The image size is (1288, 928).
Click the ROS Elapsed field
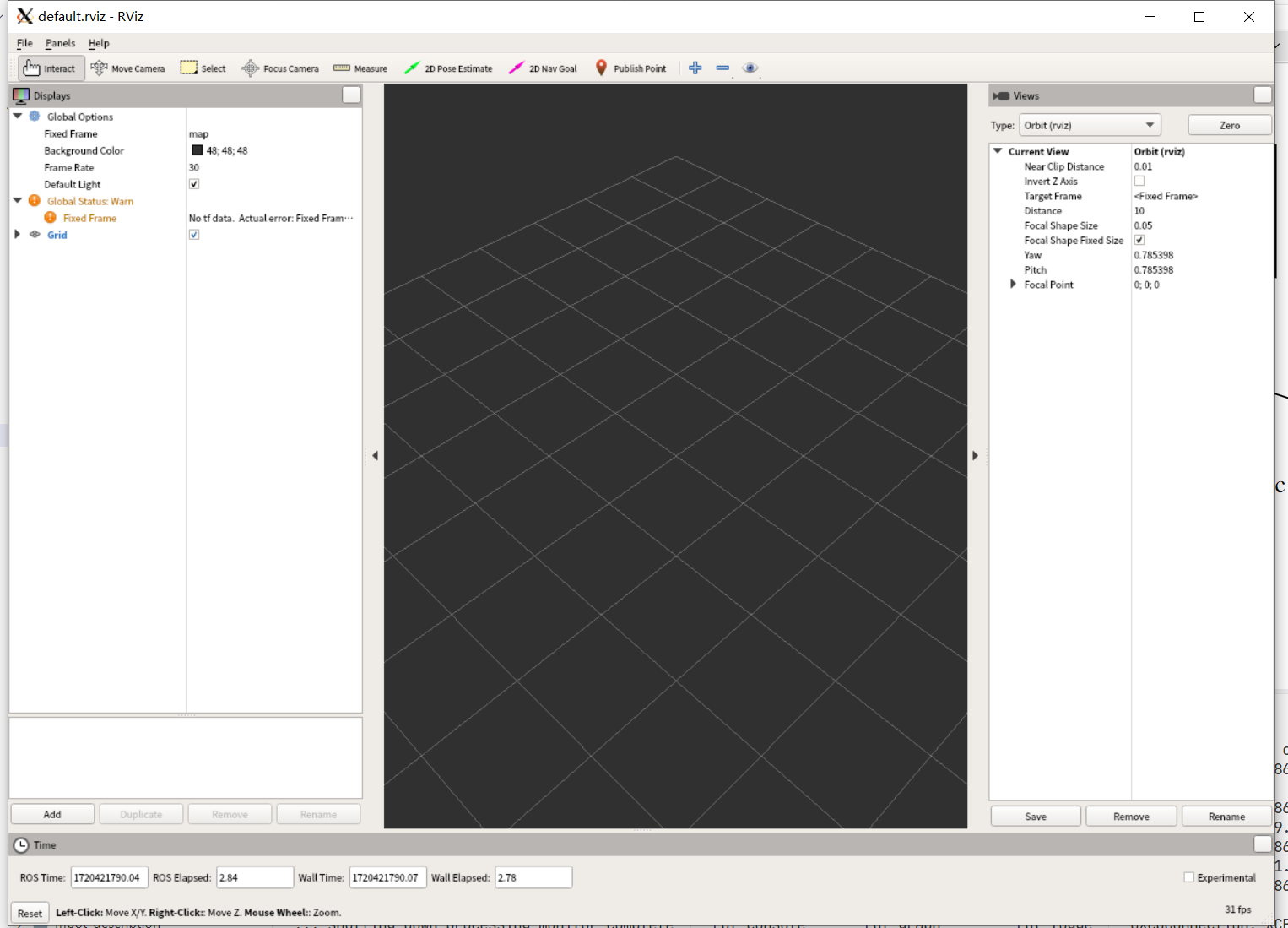click(255, 877)
